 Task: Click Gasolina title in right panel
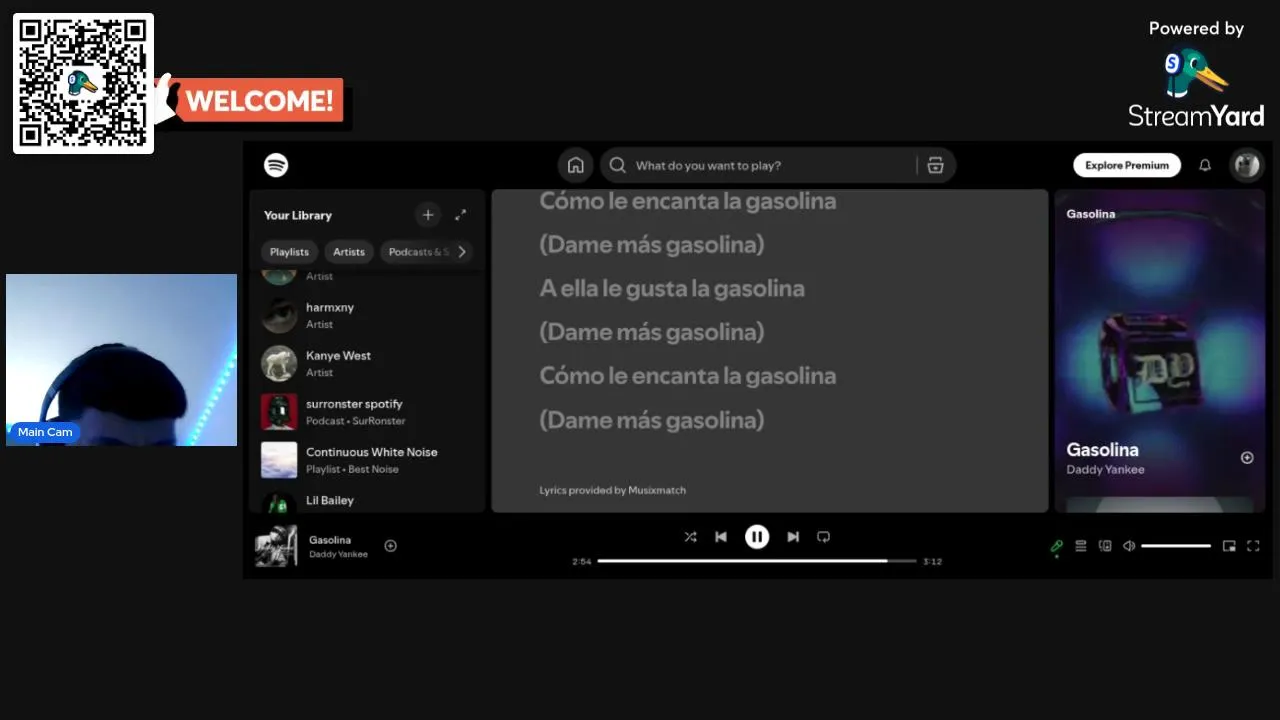click(x=1102, y=450)
